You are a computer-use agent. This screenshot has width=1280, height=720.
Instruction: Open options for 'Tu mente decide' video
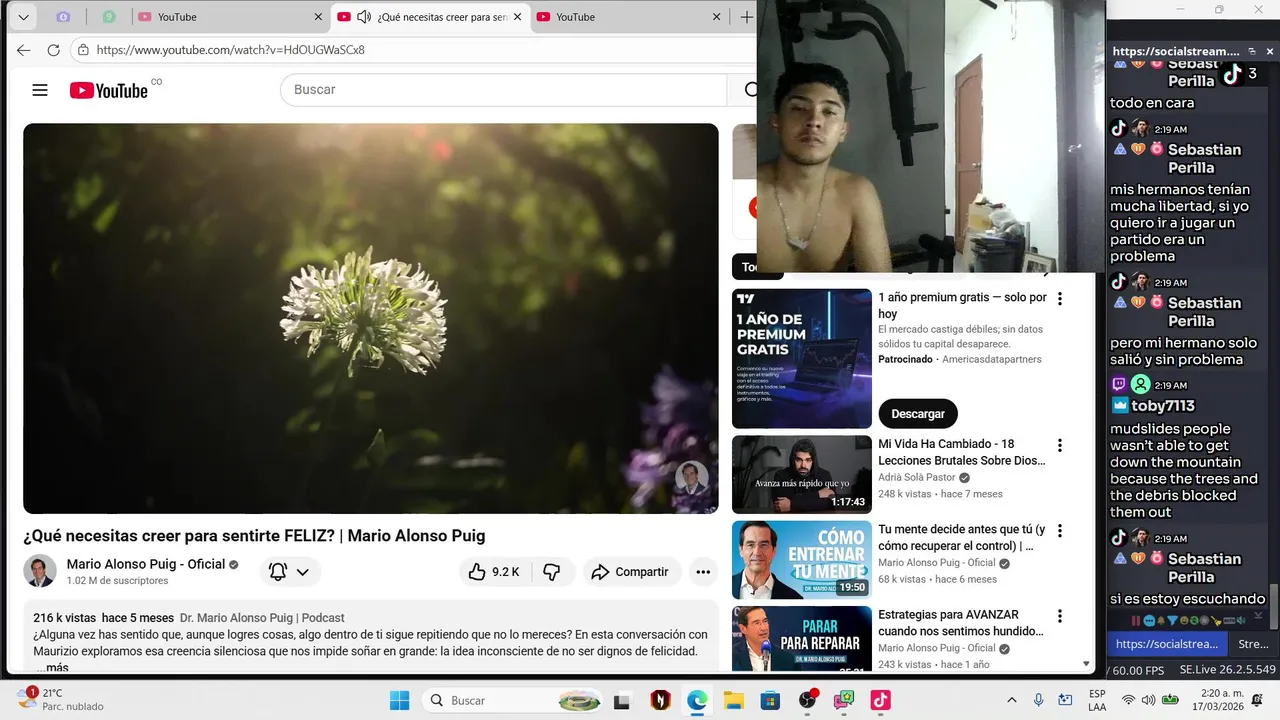click(x=1060, y=531)
